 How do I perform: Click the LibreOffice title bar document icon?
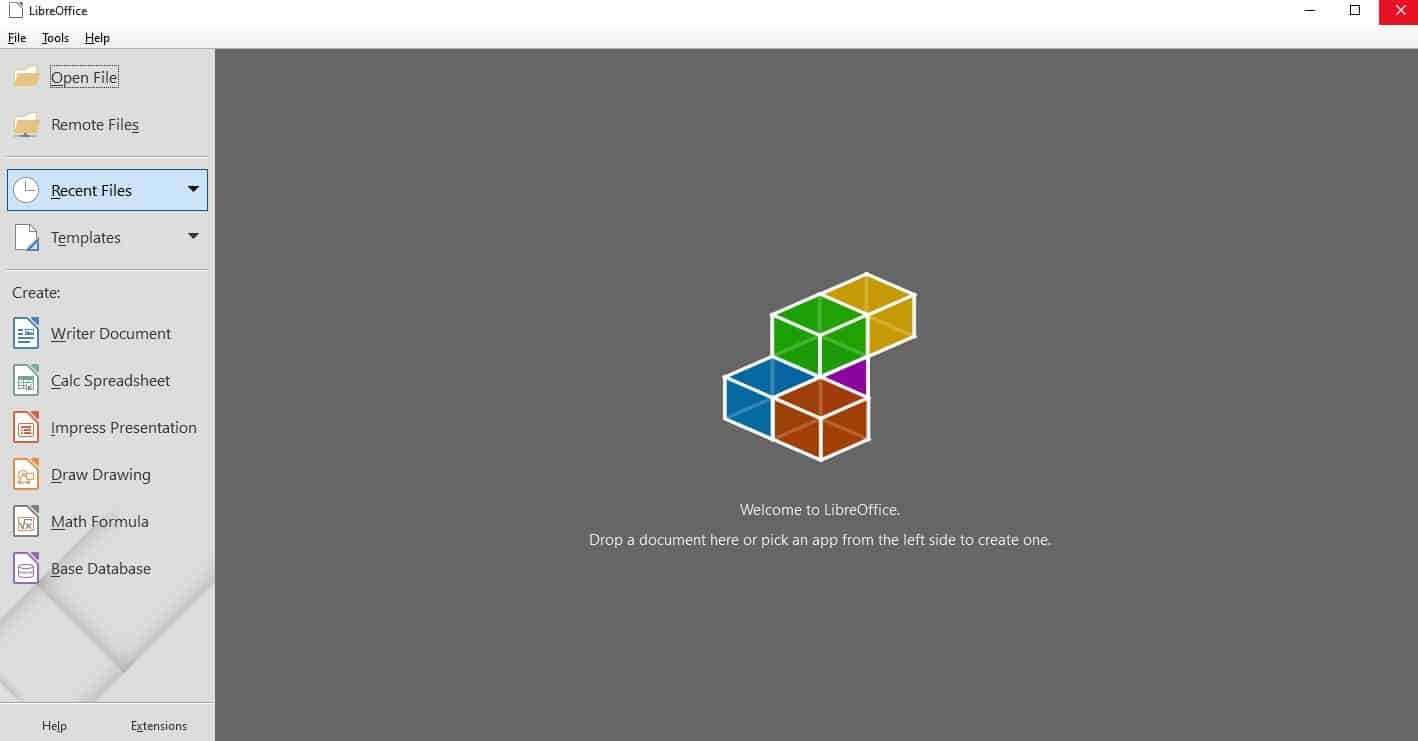(15, 11)
